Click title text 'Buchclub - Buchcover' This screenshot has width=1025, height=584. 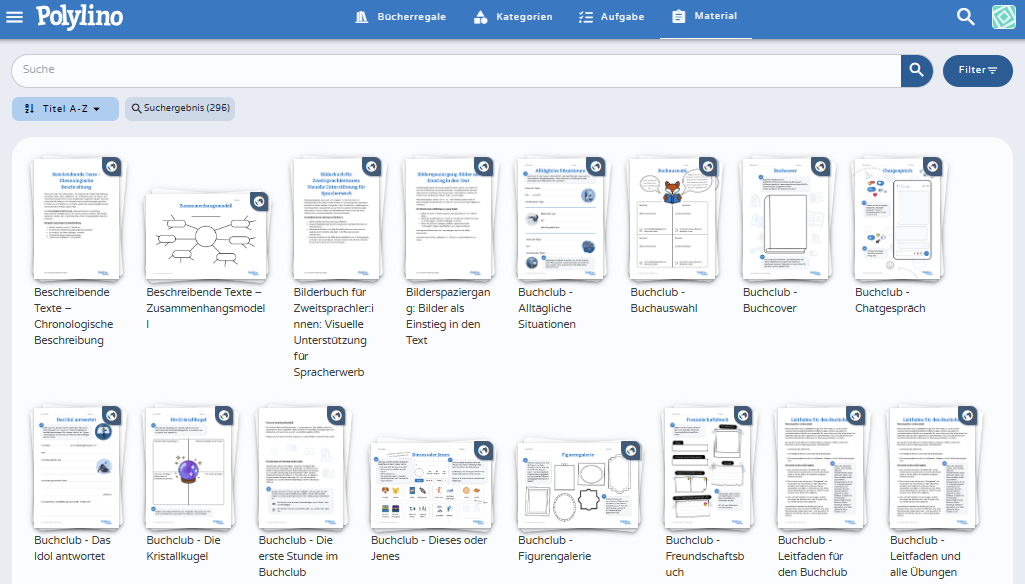point(770,300)
